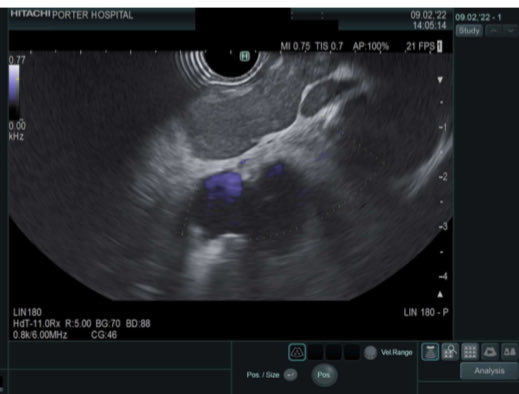The height and width of the screenshot is (394, 519).
Task: Click the round Vel Range knob
Action: 370,353
